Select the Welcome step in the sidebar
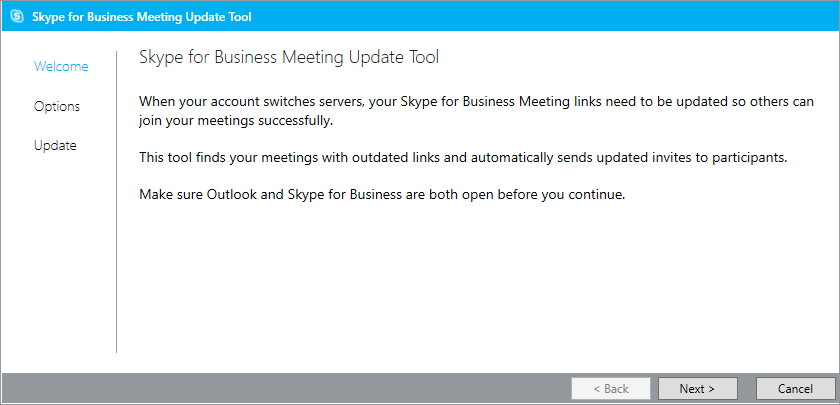The width and height of the screenshot is (840, 405). 61,67
